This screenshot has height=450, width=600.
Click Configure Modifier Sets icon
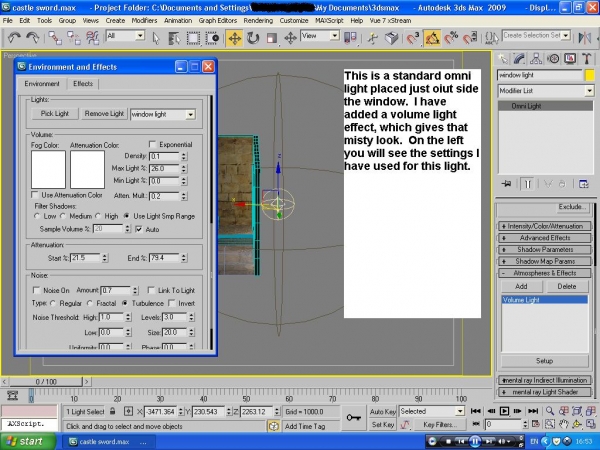coord(584,184)
